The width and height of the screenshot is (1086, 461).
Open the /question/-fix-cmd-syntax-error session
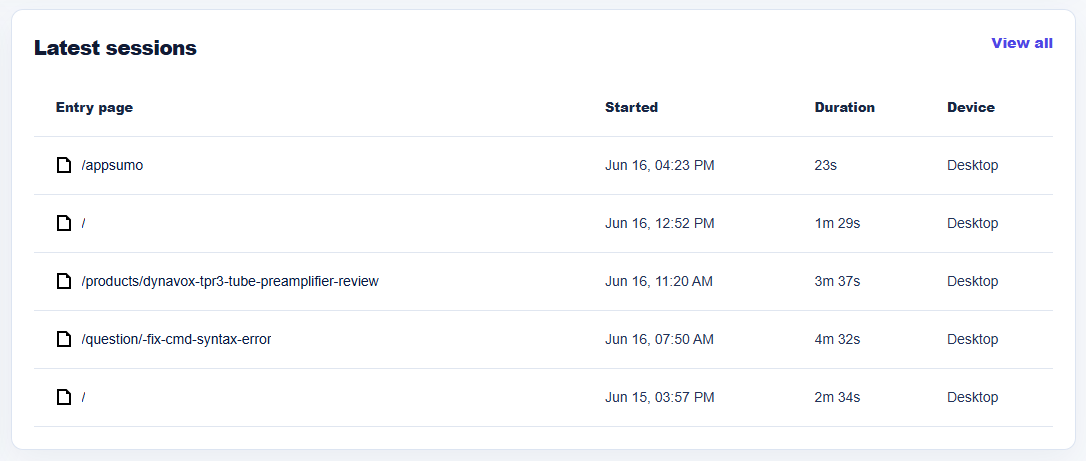(x=176, y=340)
